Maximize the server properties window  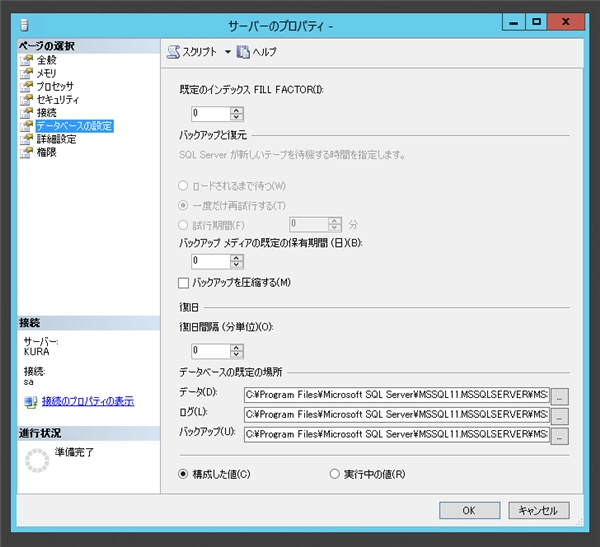(x=536, y=22)
